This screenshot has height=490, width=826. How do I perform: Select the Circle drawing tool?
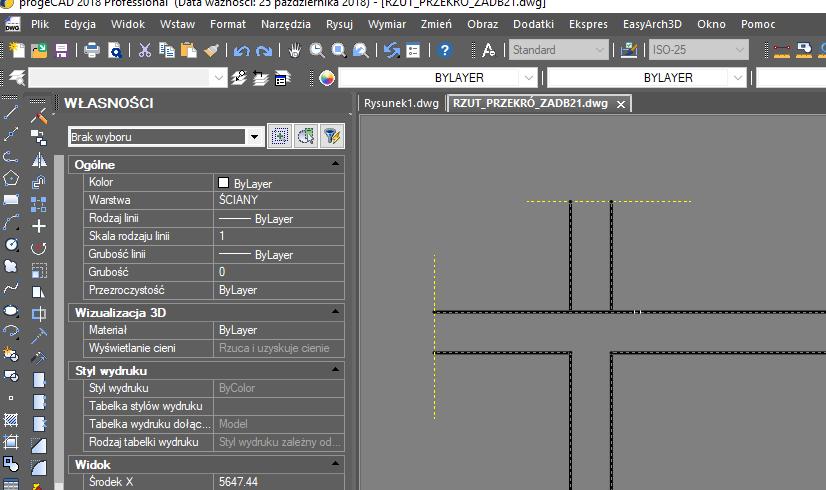click(11, 244)
